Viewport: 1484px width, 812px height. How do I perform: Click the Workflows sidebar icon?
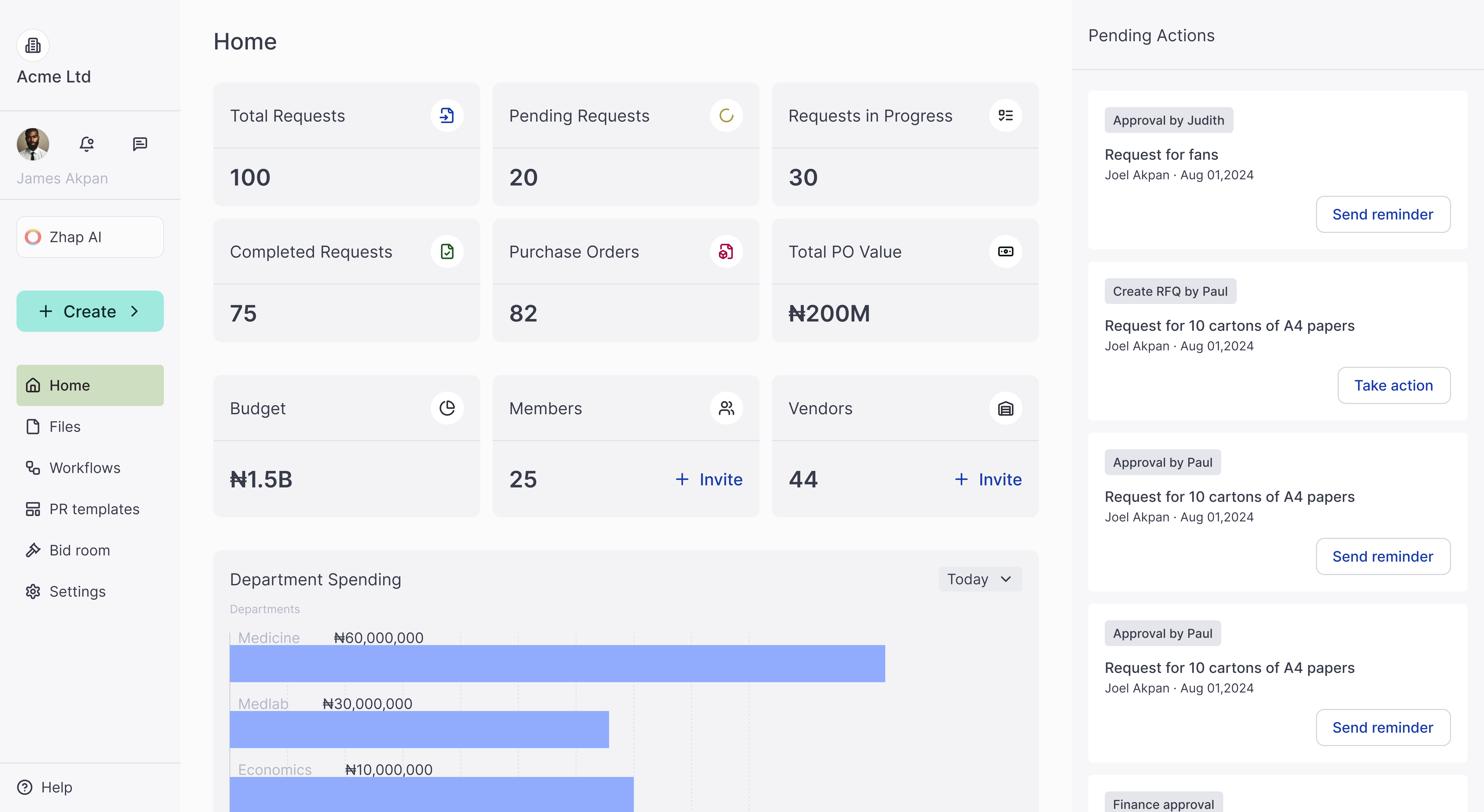click(x=33, y=468)
